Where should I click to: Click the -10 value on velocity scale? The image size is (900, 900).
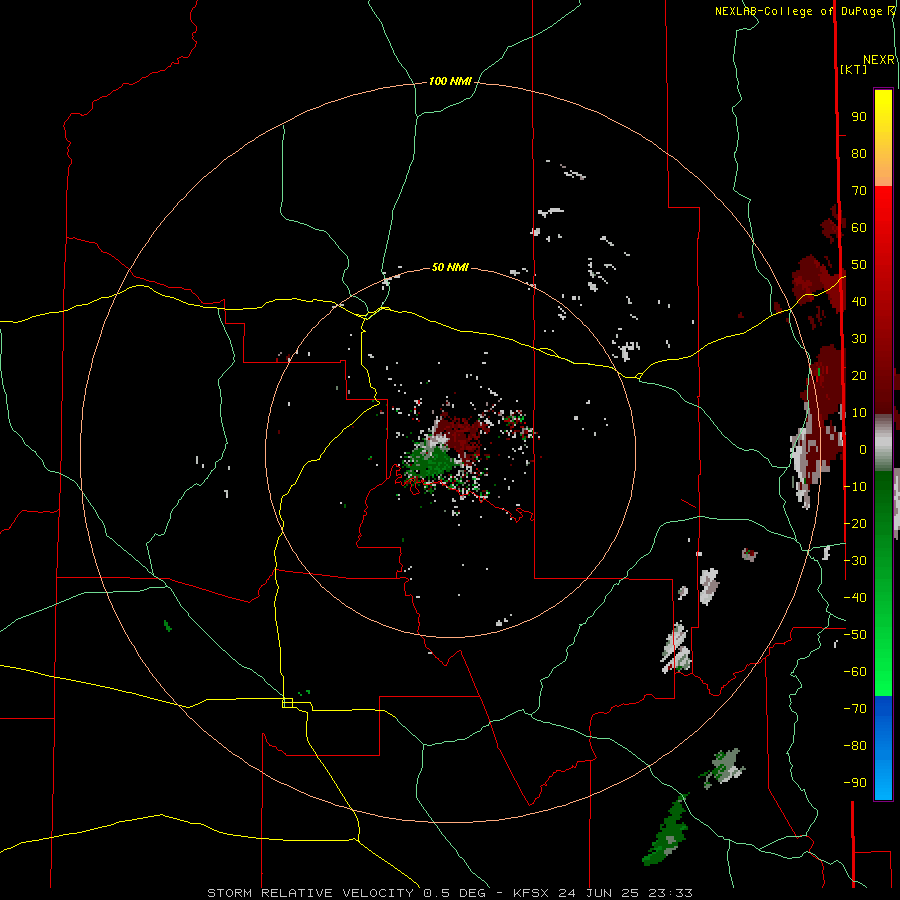(x=855, y=487)
